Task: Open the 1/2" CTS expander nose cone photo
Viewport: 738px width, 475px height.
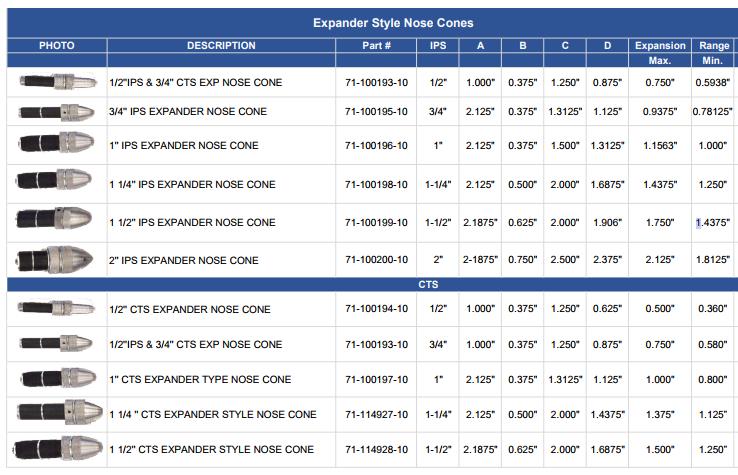Action: [x=55, y=309]
